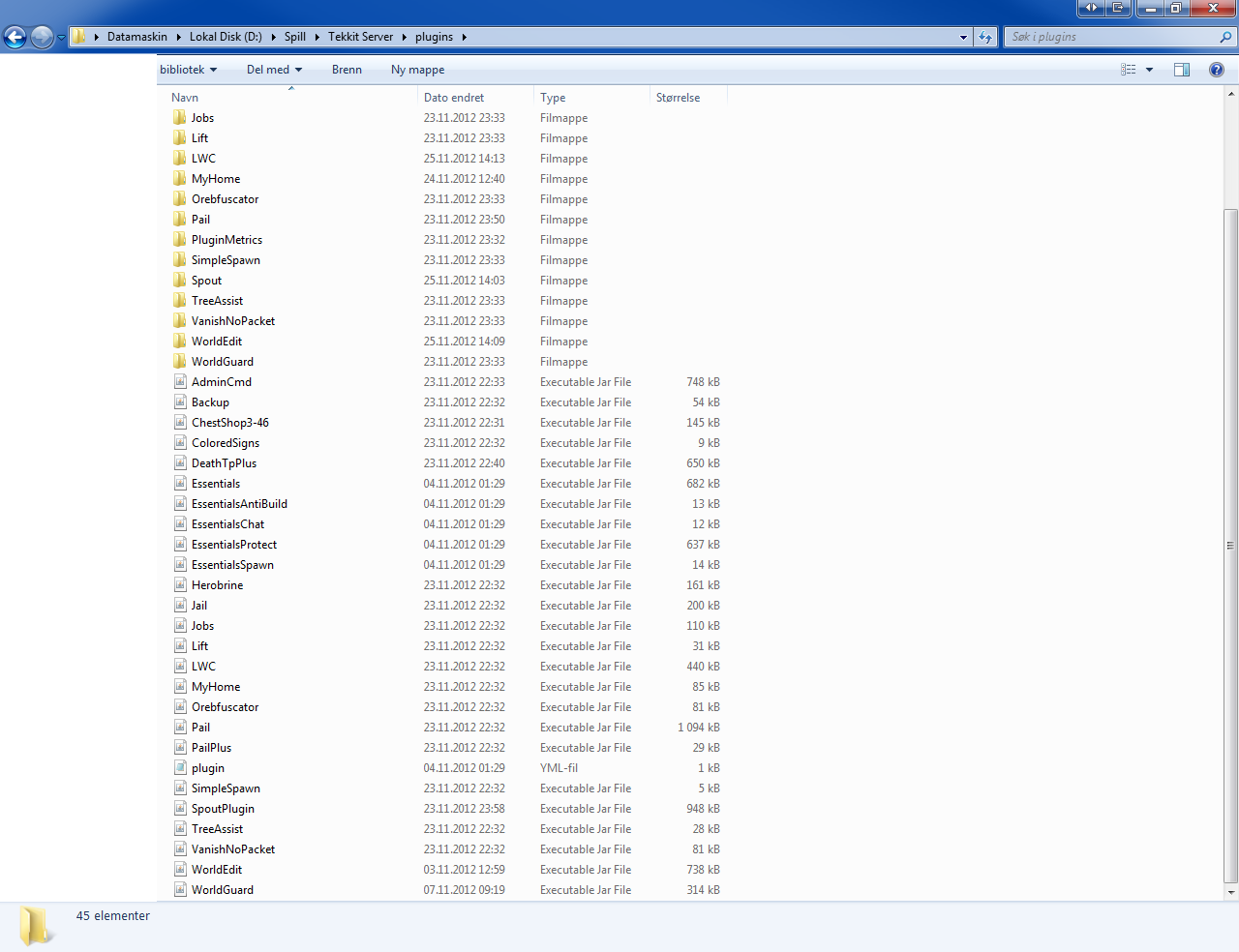The height and width of the screenshot is (952, 1239).
Task: Click Brenn in the toolbar
Action: (347, 70)
